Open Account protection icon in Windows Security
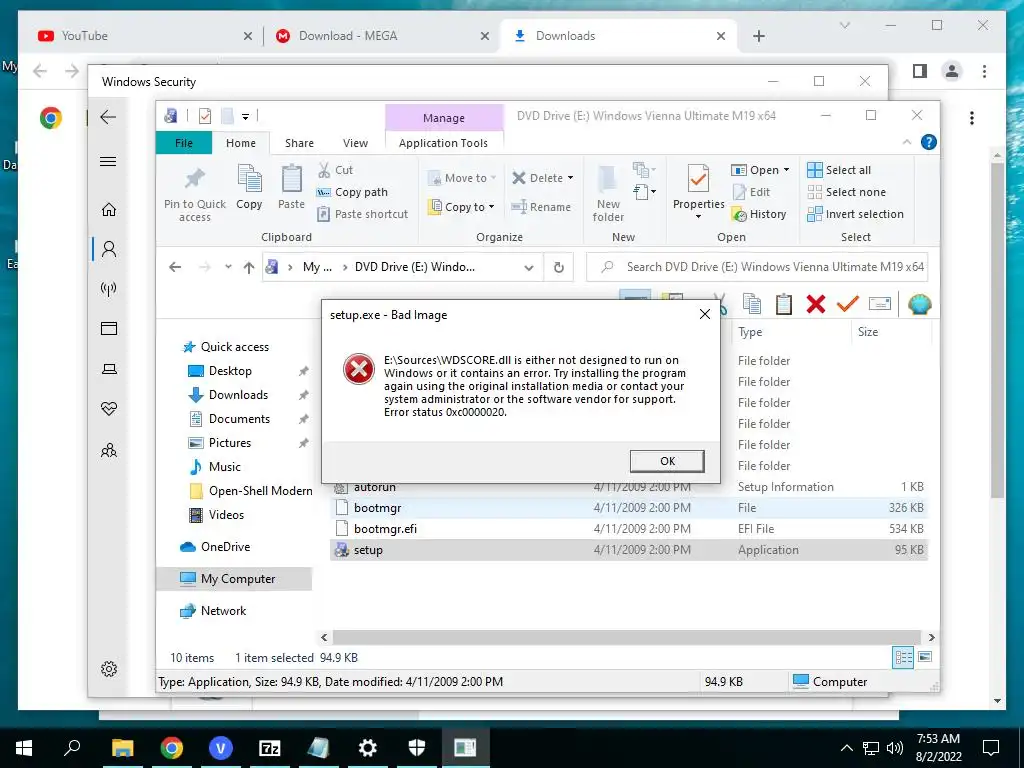This screenshot has height=768, width=1024. click(x=109, y=249)
